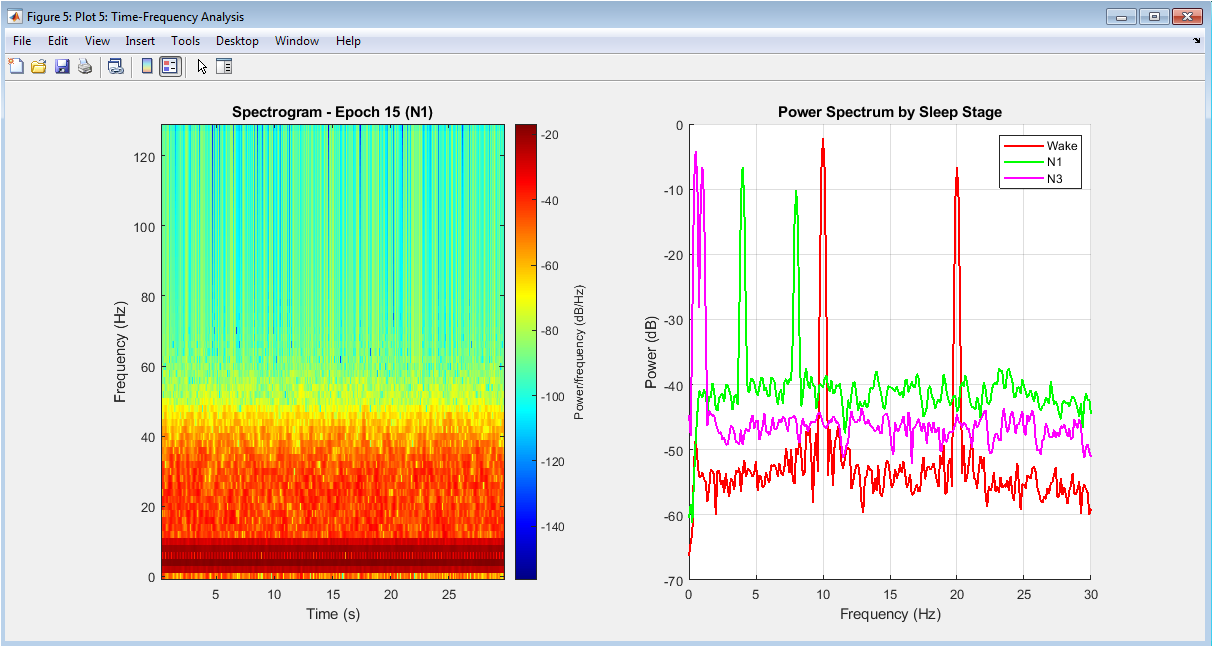The image size is (1213, 647).
Task: Open the Insert menu
Action: coord(140,41)
